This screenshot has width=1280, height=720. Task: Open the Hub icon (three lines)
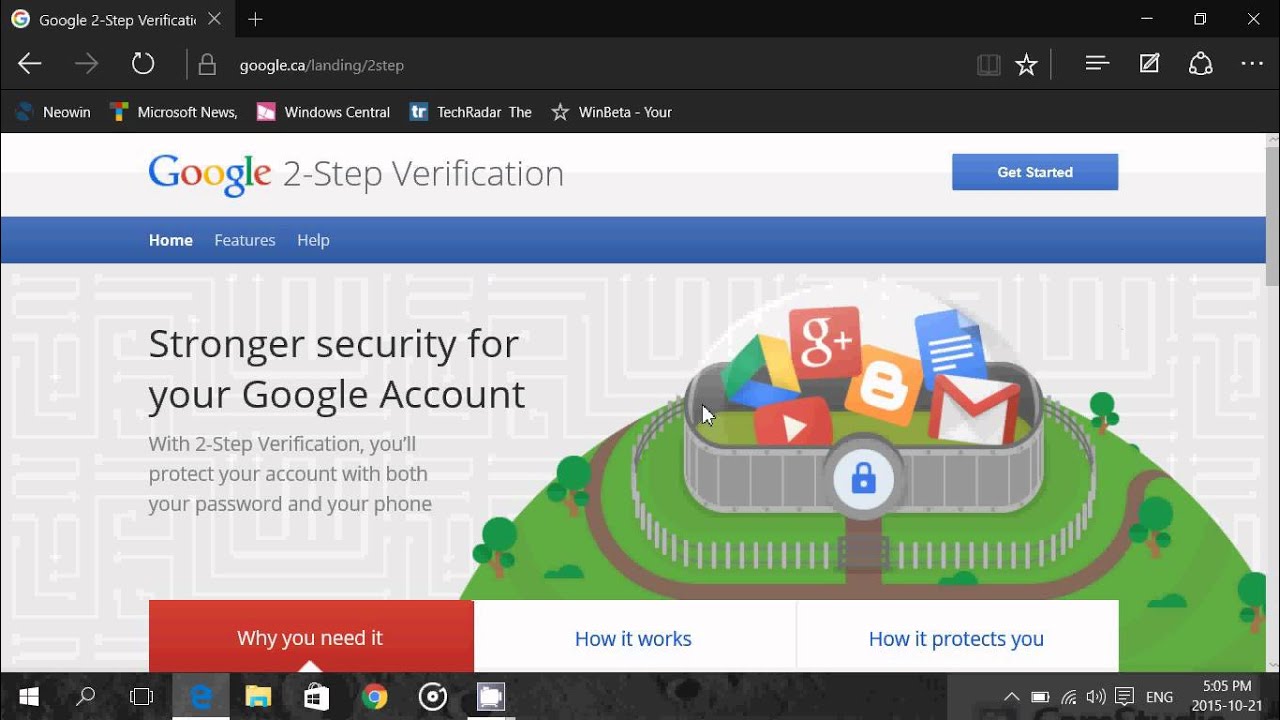pyautogui.click(x=1097, y=64)
